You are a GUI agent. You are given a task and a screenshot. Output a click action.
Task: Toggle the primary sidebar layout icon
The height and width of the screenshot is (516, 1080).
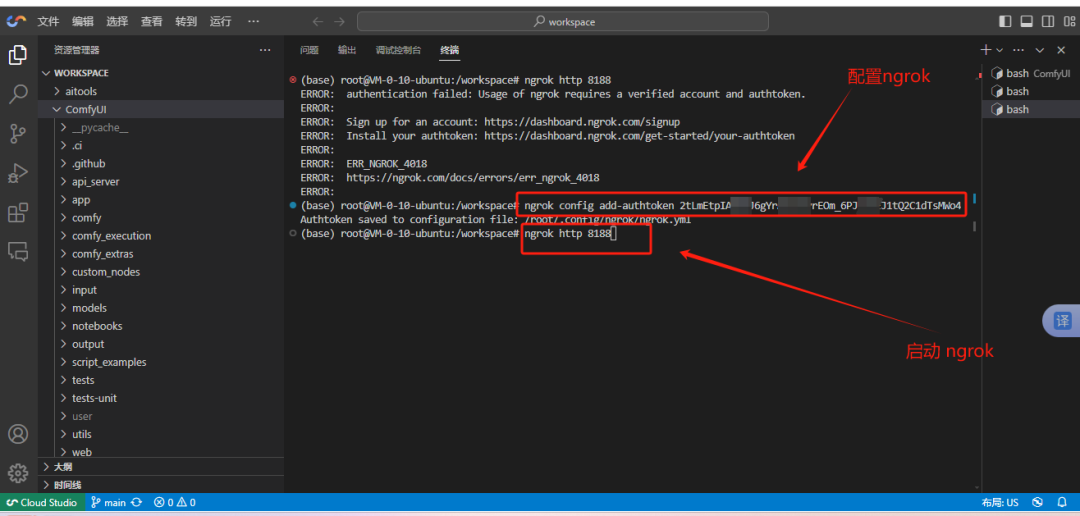[x=1005, y=21]
